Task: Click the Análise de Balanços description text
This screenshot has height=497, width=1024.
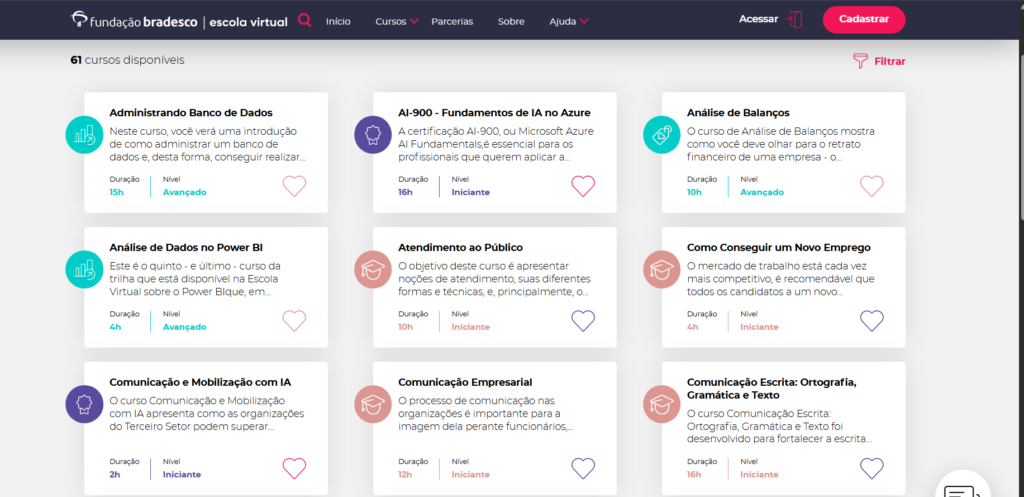Action: tap(781, 144)
